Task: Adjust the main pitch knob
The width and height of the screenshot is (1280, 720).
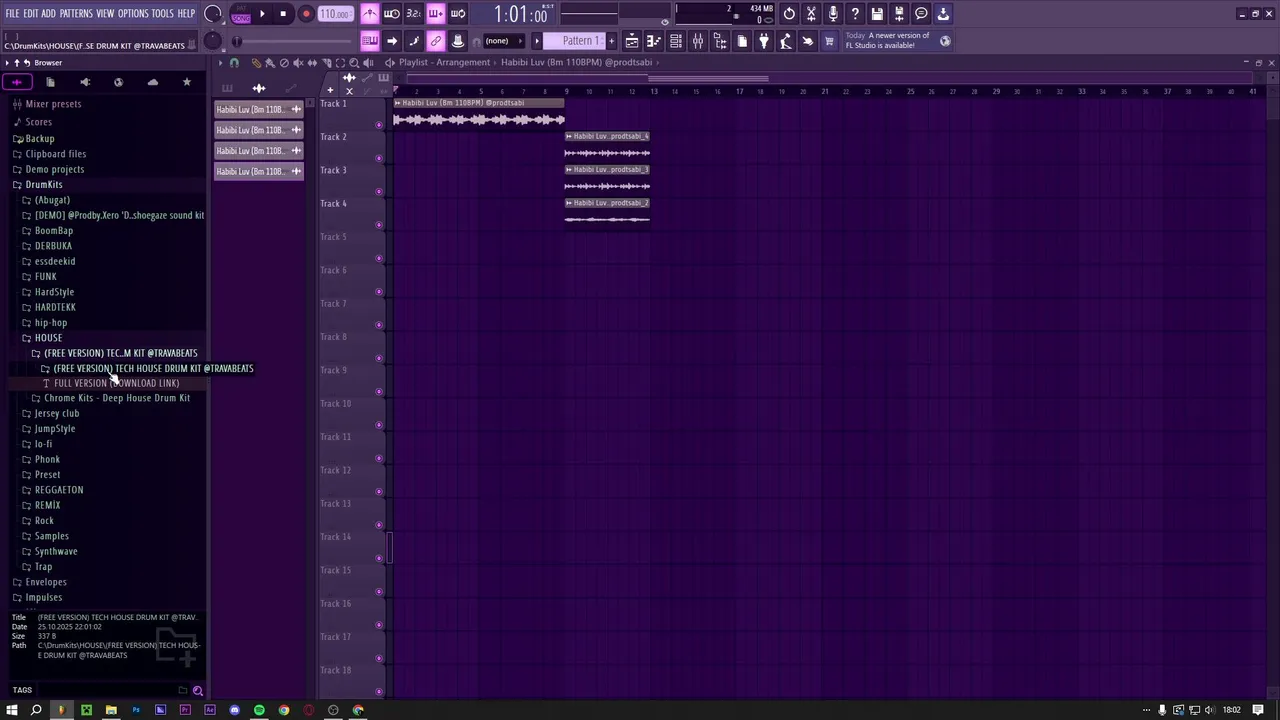Action: tap(212, 41)
